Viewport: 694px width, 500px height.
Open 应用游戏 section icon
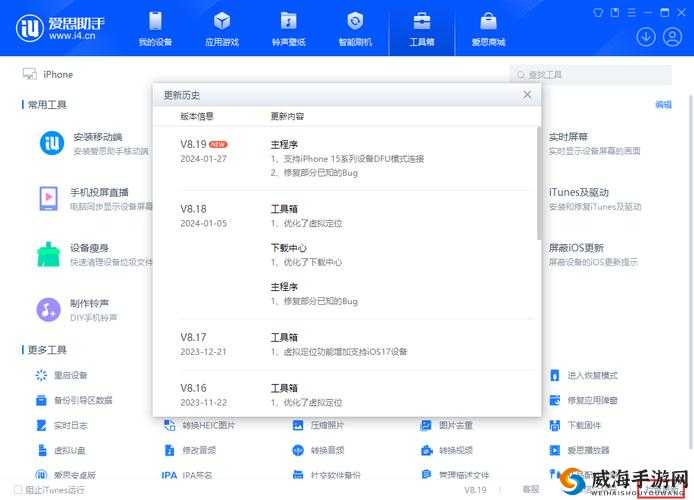[222, 21]
